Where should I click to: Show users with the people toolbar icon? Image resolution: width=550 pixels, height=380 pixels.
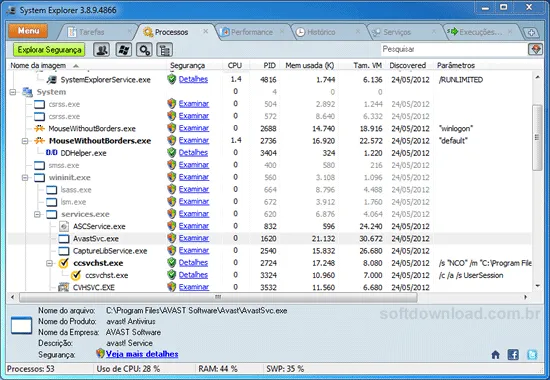[x=101, y=50]
